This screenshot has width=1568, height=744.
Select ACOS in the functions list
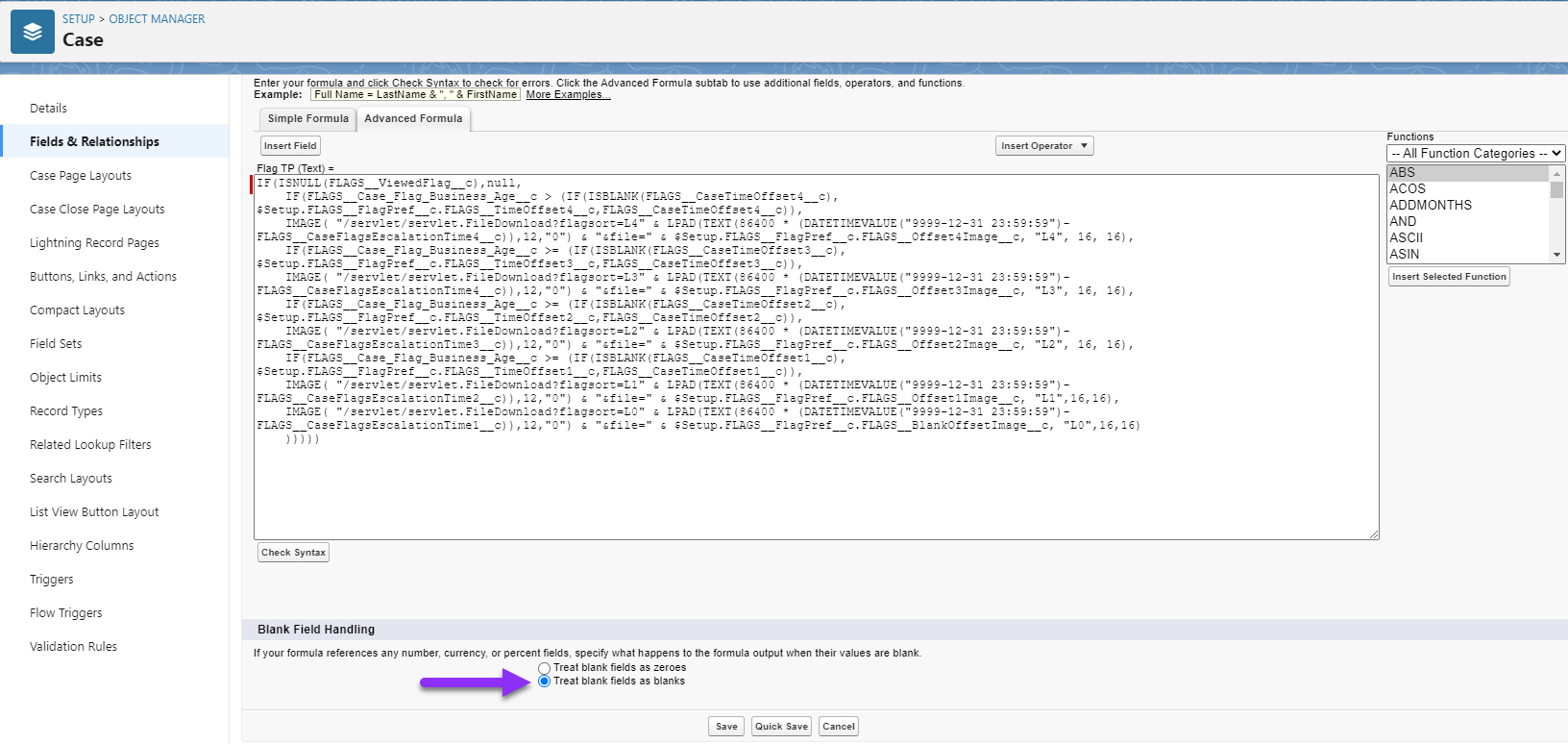(x=1467, y=189)
